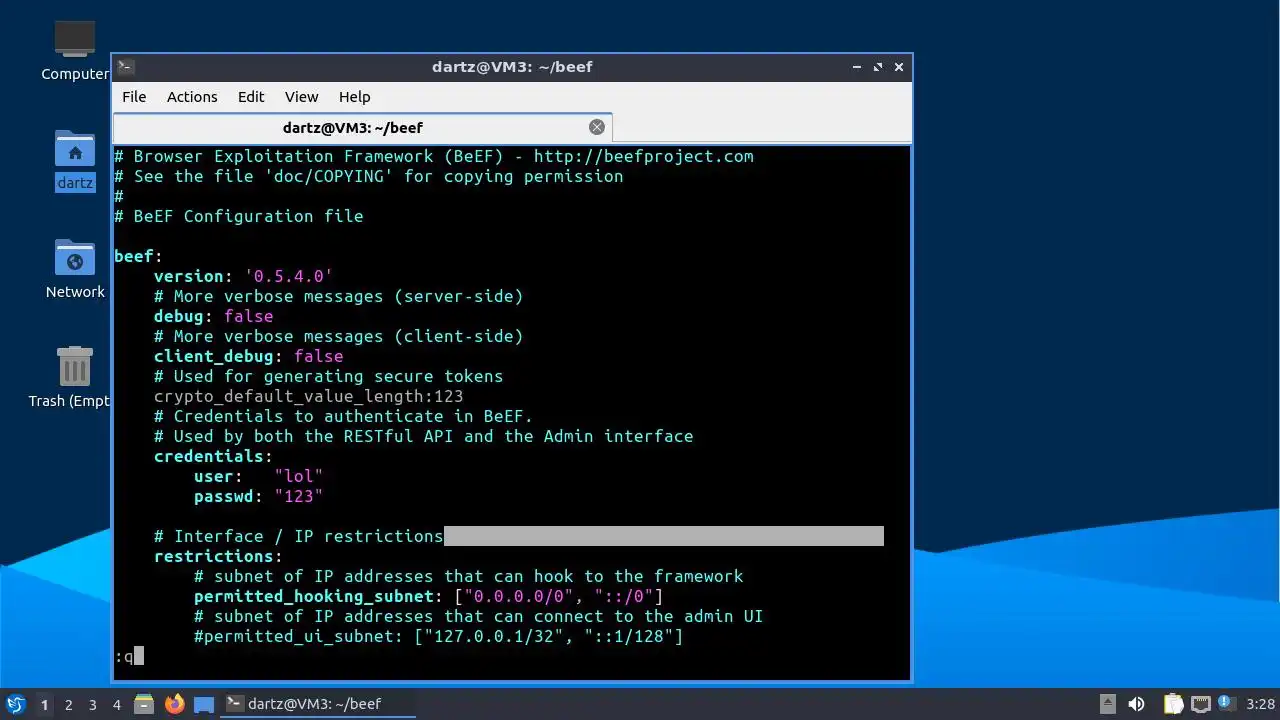Close the dartz@VM3 terminal tab
This screenshot has height=720, width=1280.
point(597,127)
